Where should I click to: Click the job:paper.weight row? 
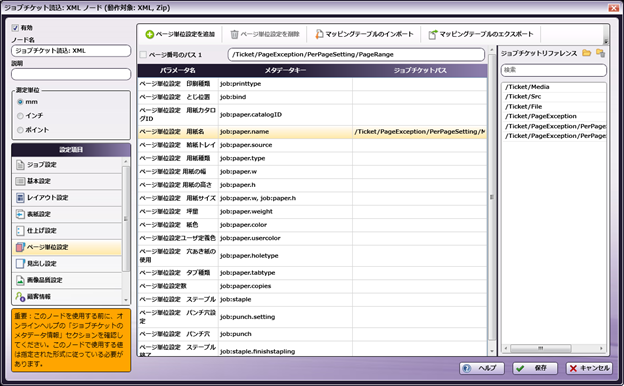312,212
